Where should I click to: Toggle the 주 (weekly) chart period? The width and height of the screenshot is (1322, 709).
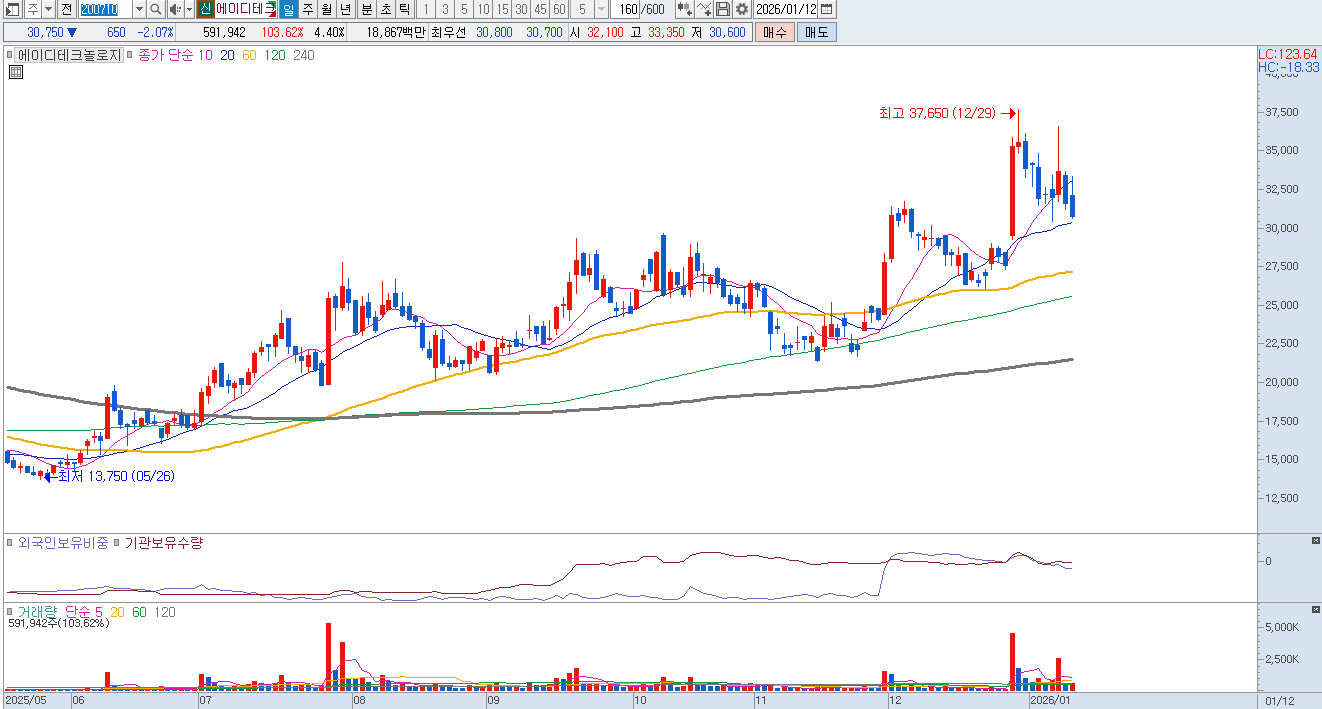pyautogui.click(x=307, y=9)
